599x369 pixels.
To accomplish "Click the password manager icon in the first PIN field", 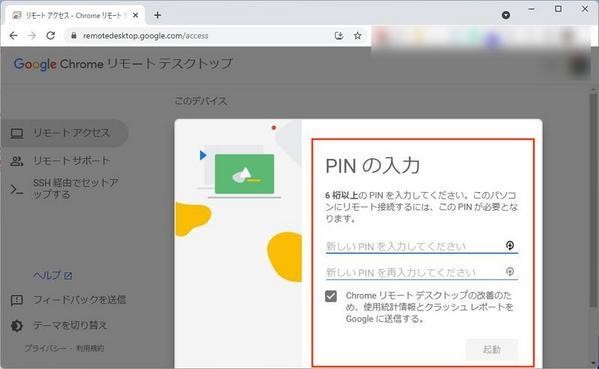I will [x=510, y=245].
